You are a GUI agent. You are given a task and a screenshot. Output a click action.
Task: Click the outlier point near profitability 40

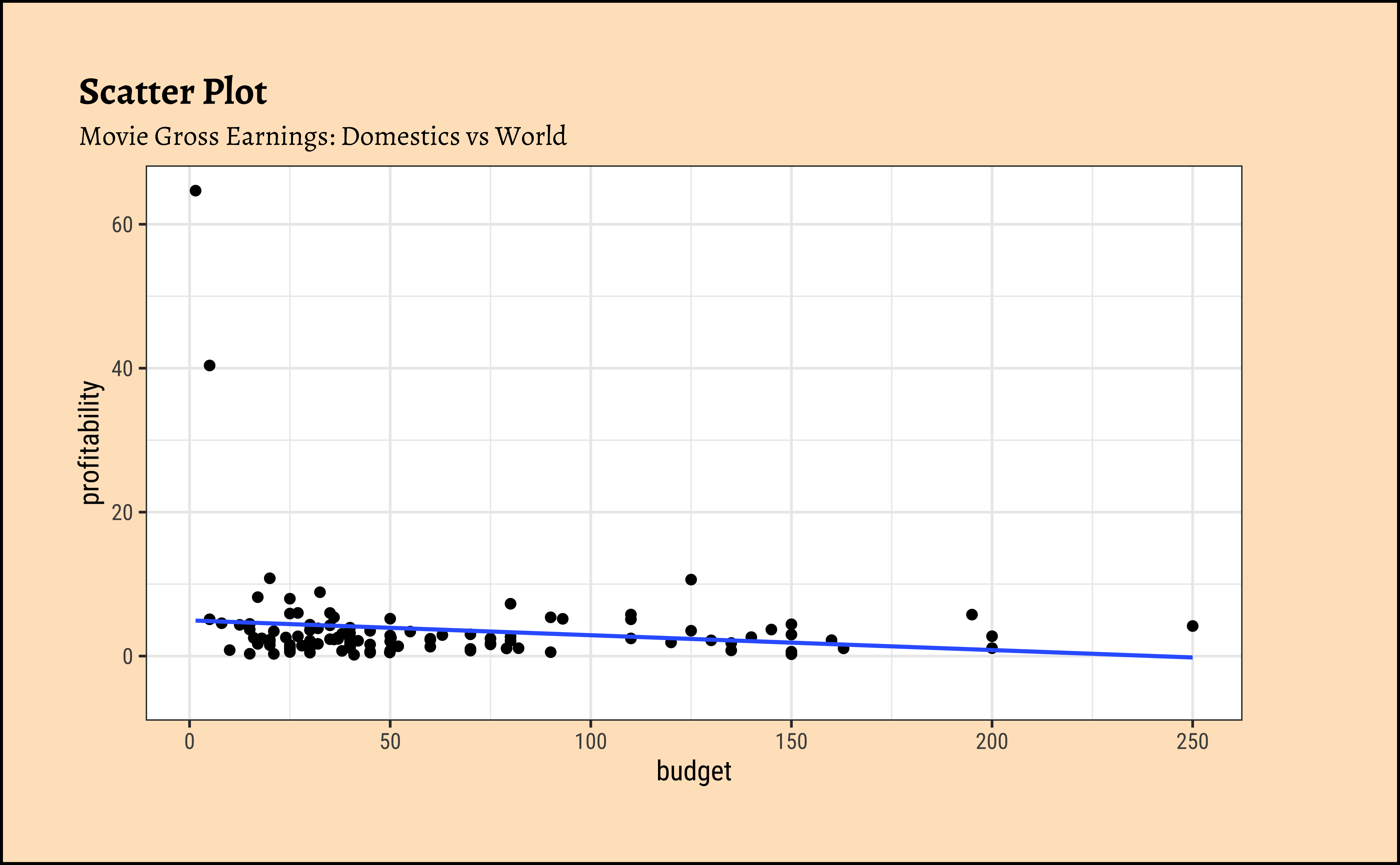coord(209,366)
